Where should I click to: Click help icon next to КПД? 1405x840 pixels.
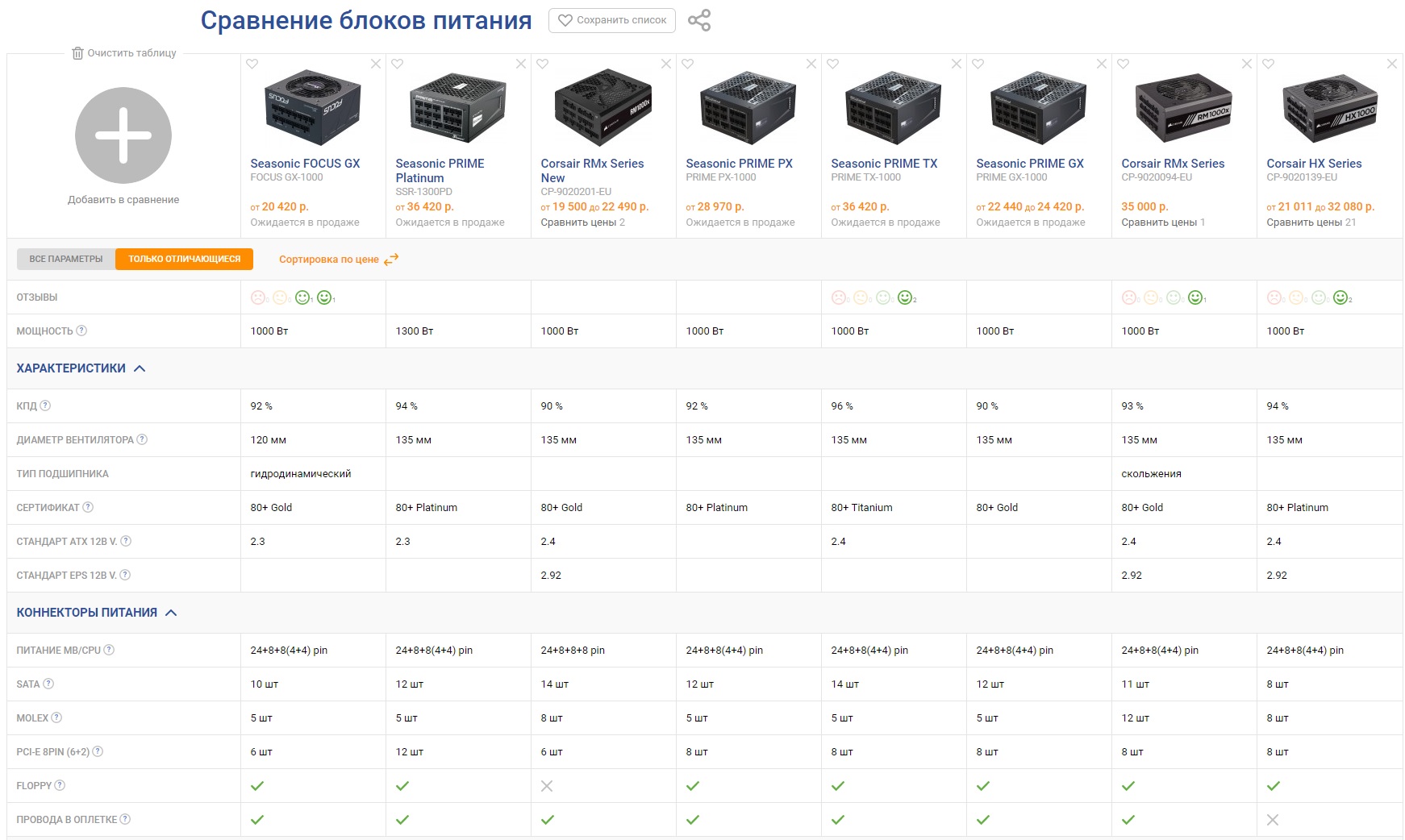pos(45,405)
